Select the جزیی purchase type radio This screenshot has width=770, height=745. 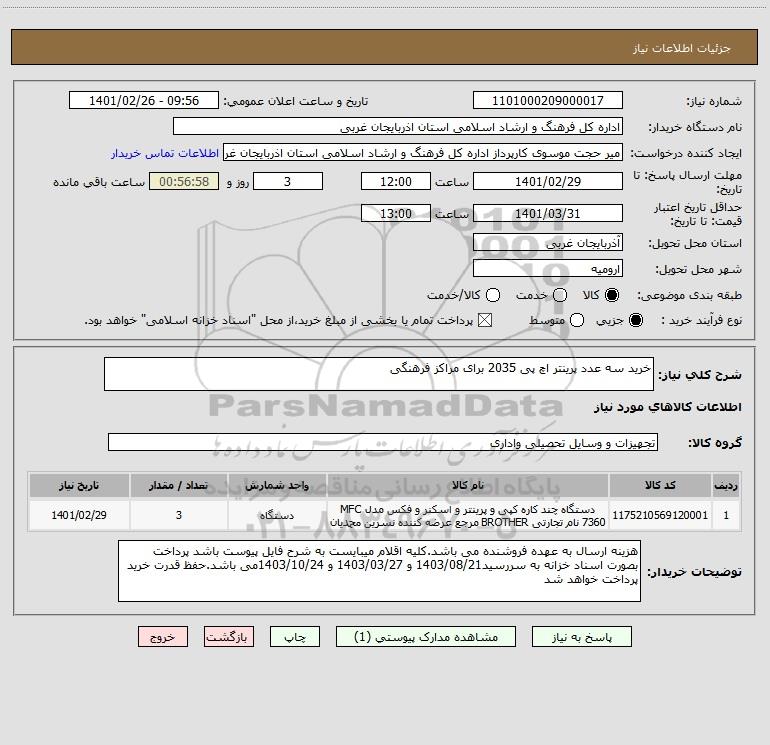636,320
